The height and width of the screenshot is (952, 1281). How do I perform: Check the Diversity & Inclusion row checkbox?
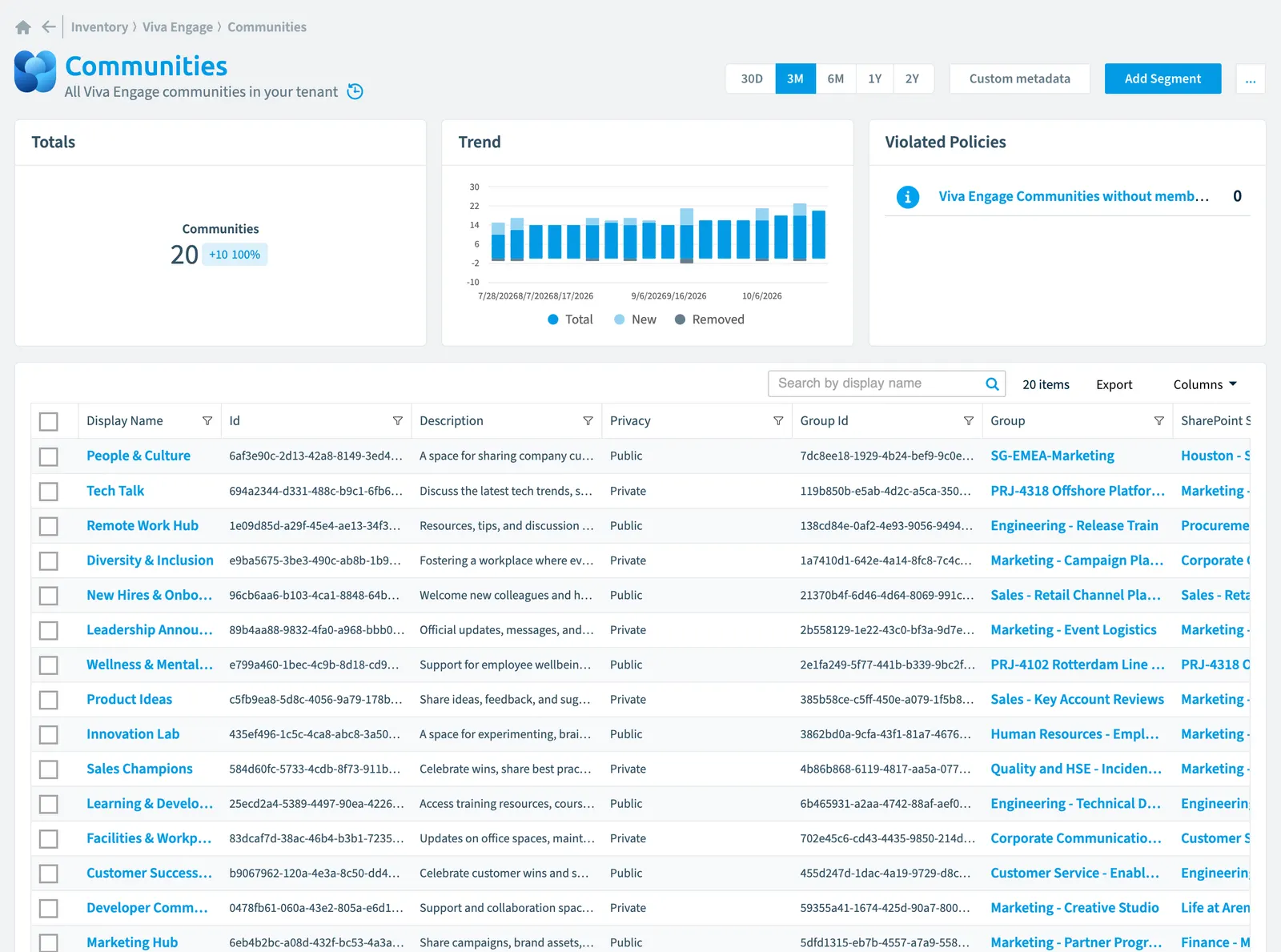point(49,560)
